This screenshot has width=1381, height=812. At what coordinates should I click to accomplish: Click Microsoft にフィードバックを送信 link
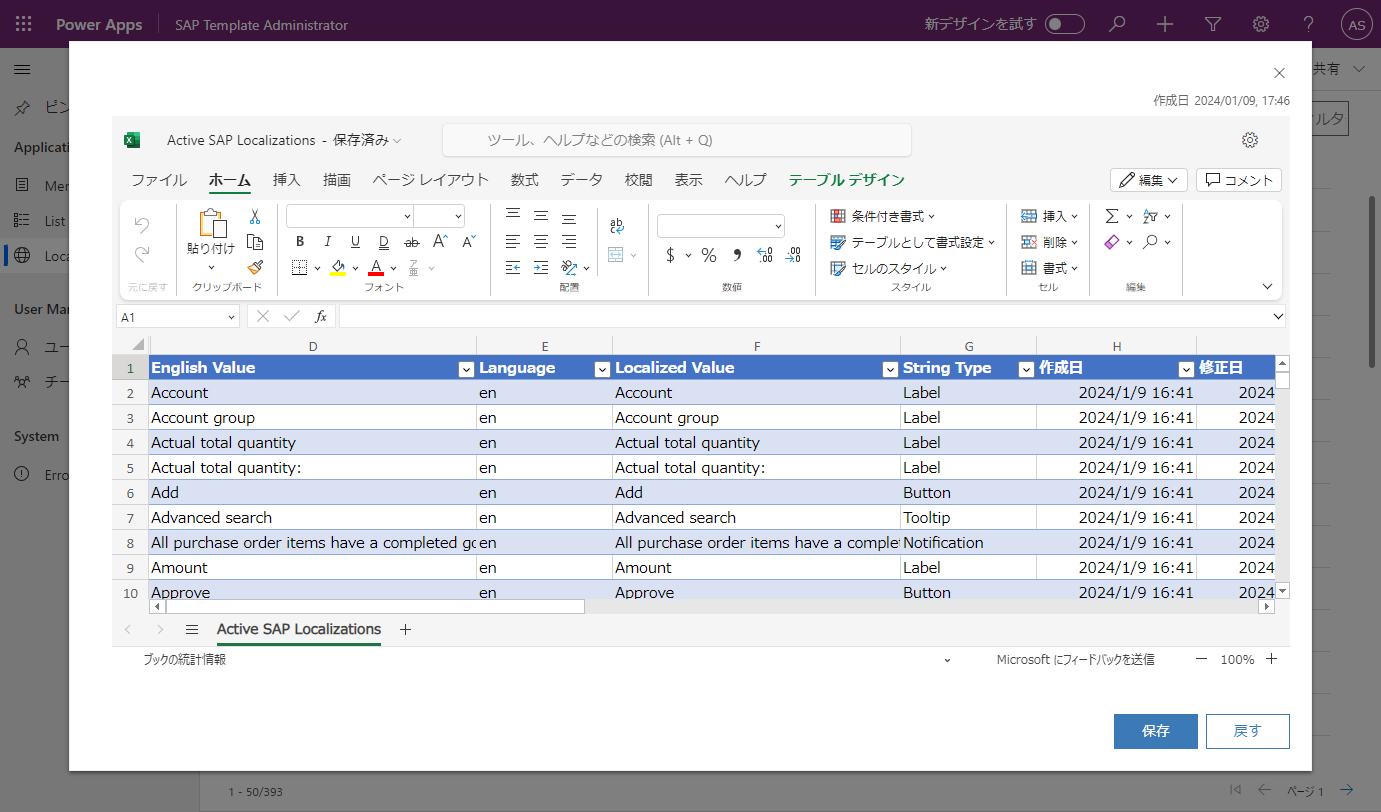click(1075, 660)
